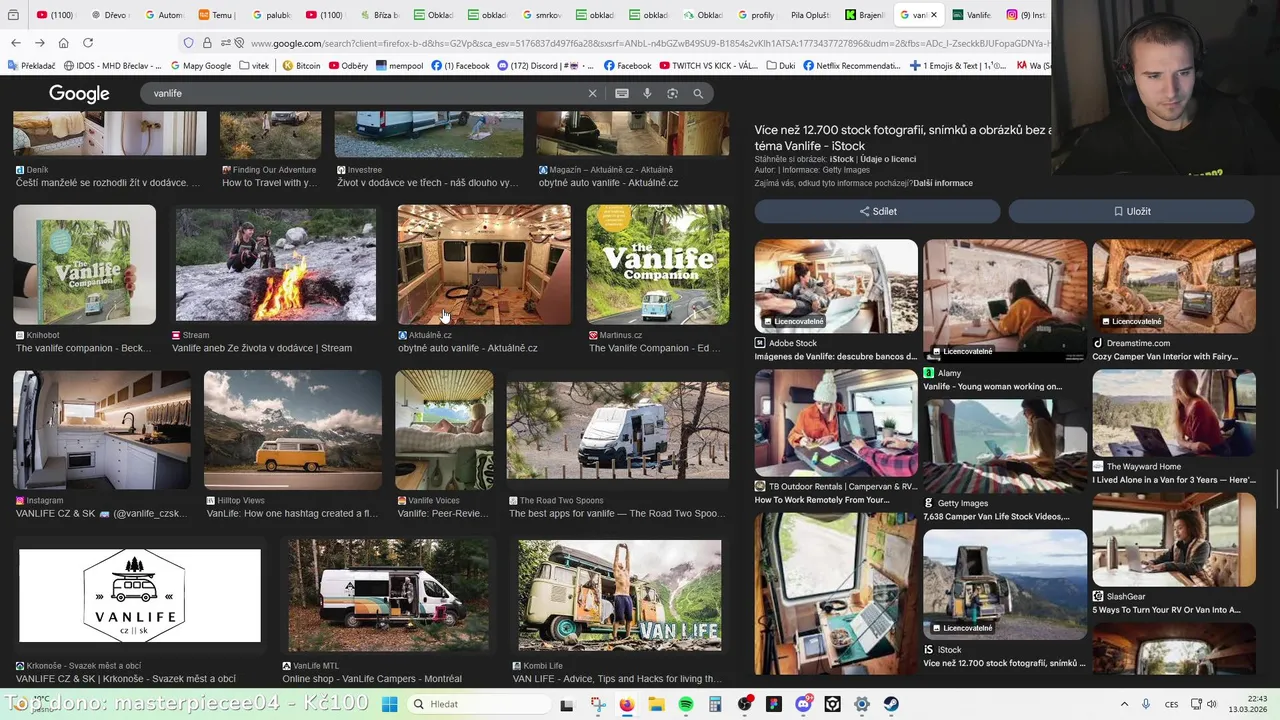The image size is (1280, 720).
Task: Click the vanlife search input field
Action: [x=365, y=93]
